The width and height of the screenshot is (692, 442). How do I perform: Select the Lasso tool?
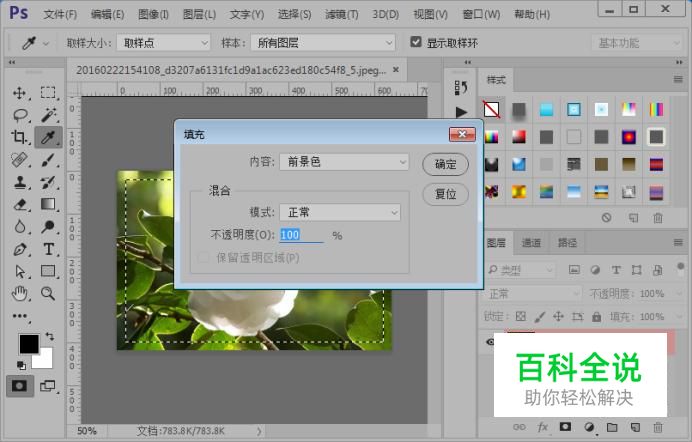click(20, 116)
